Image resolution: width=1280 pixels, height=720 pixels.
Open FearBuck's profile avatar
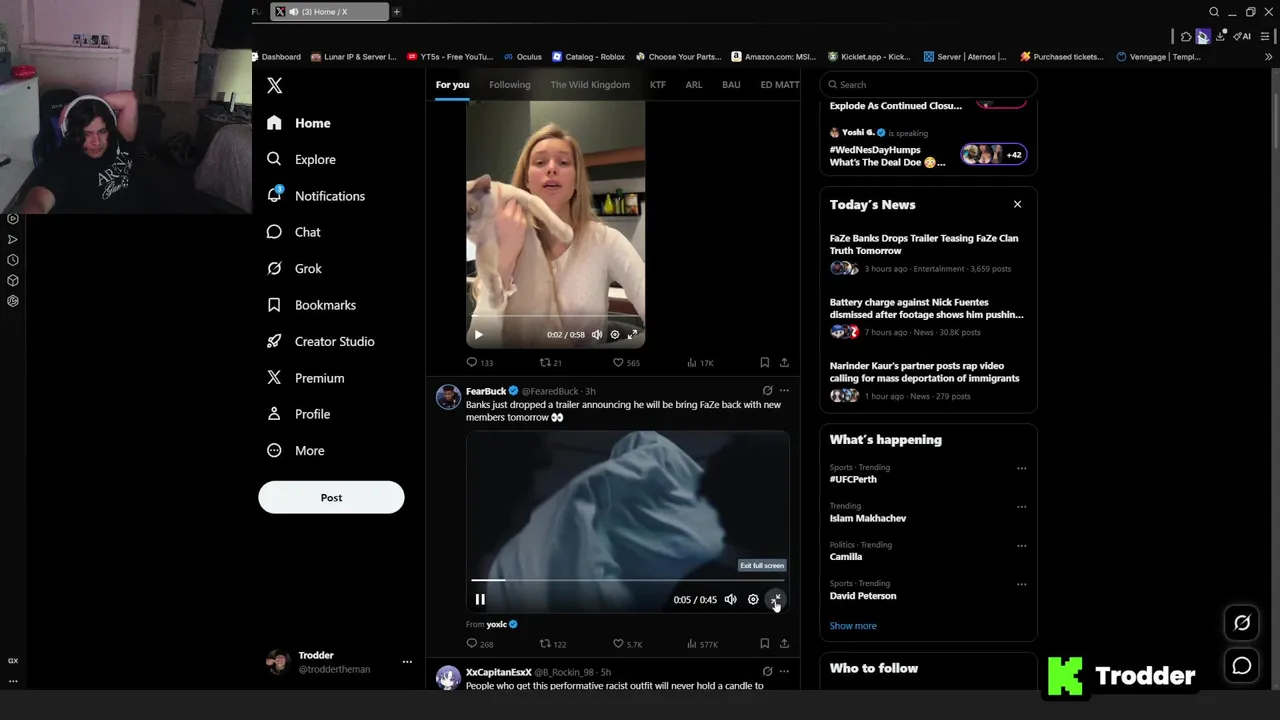pyautogui.click(x=448, y=397)
